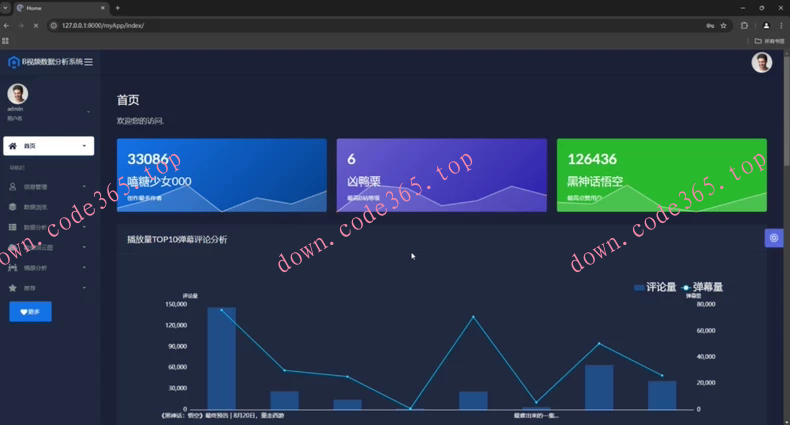Bookmark this page with the star icon
This screenshot has width=790, height=425.
click(723, 25)
